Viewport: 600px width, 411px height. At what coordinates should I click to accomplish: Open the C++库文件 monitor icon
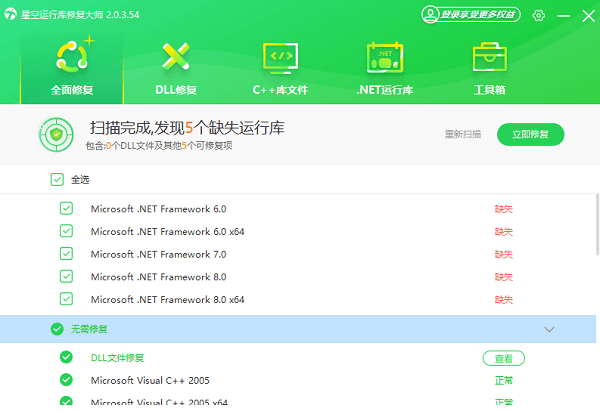coord(280,57)
